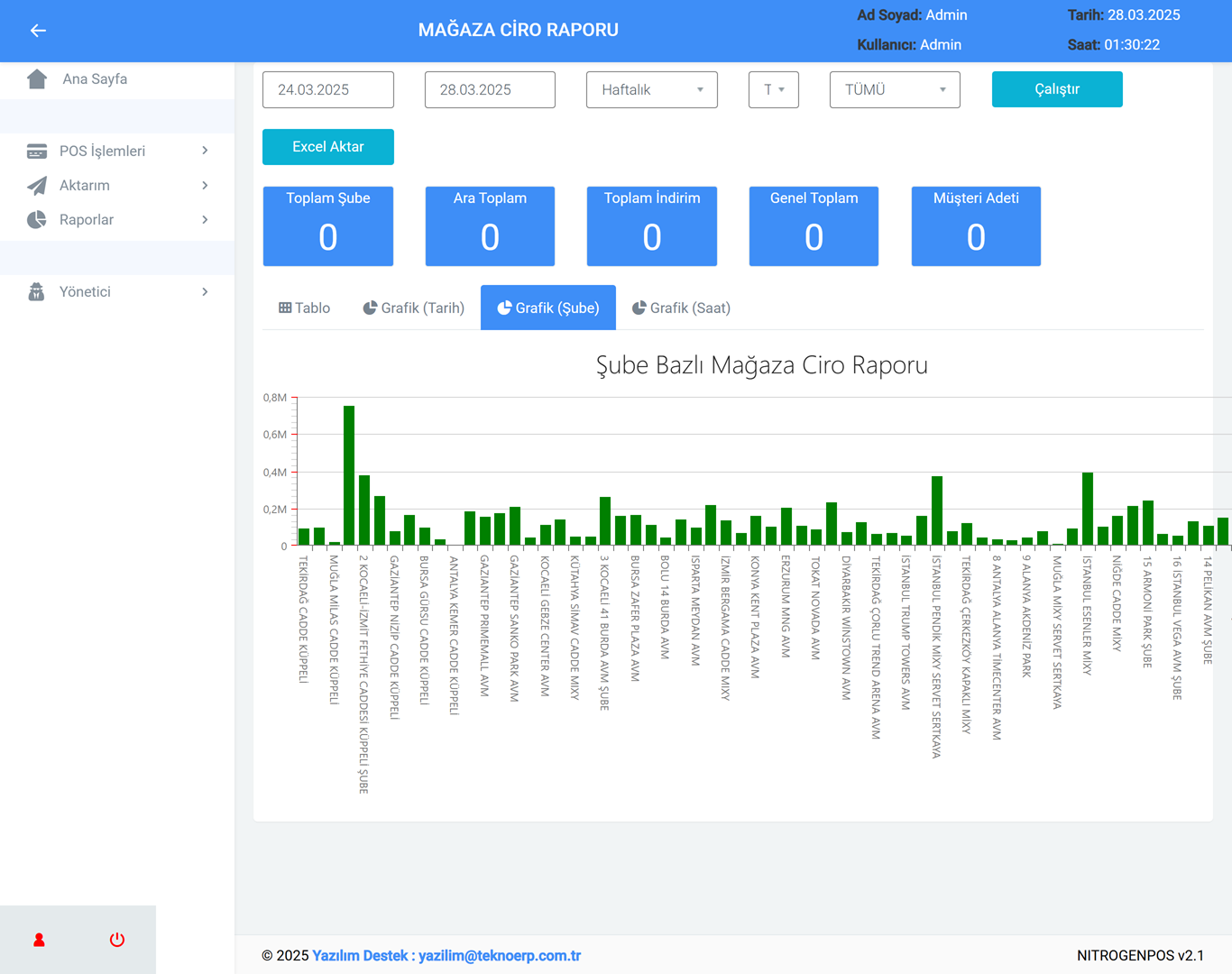Click the tallest bar, above 2 KOCAELİ-İZMİT FETHİYE
This screenshot has width=1232, height=974.
point(349,476)
